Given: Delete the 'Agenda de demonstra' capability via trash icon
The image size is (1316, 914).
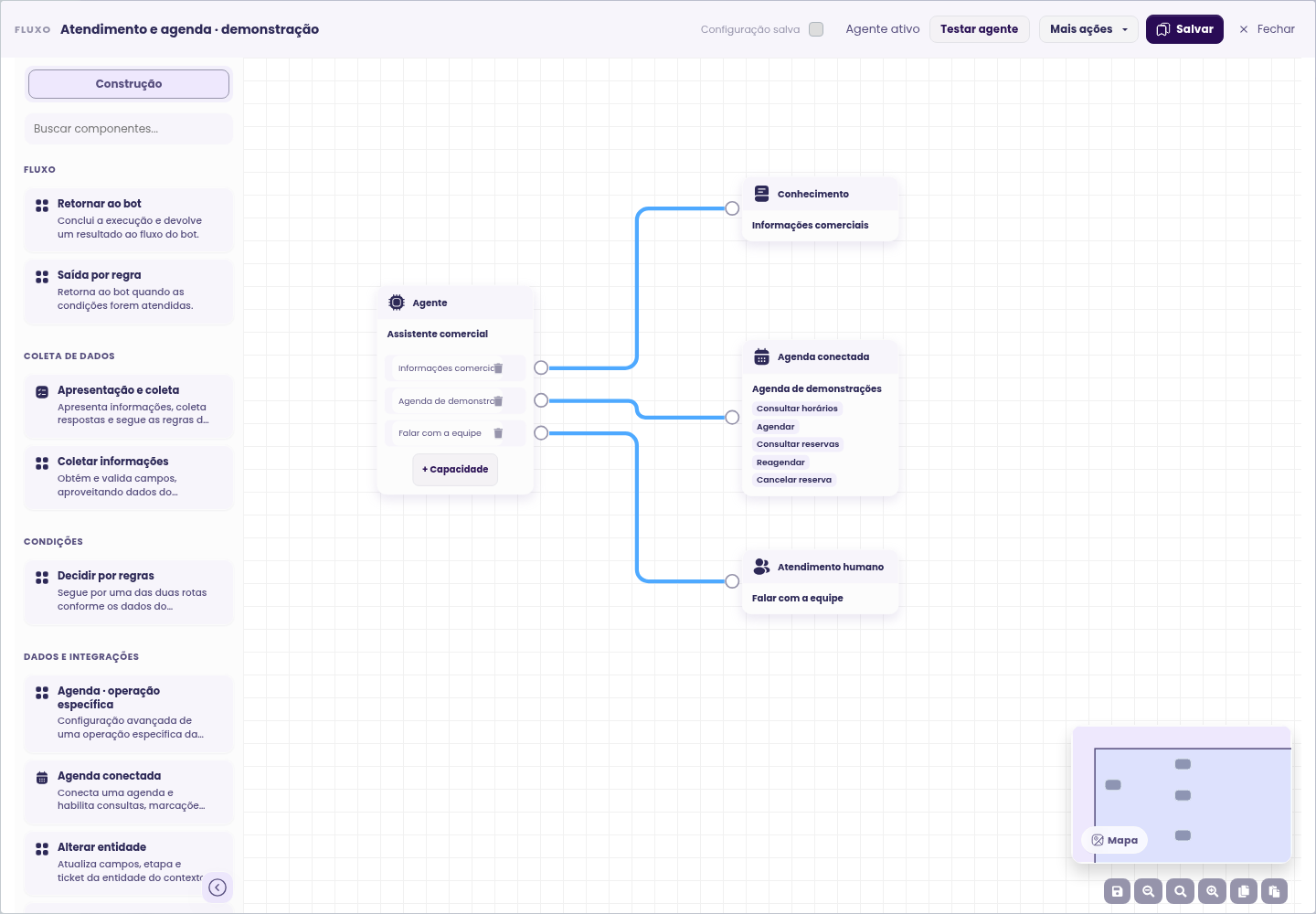Looking at the screenshot, I should [498, 401].
